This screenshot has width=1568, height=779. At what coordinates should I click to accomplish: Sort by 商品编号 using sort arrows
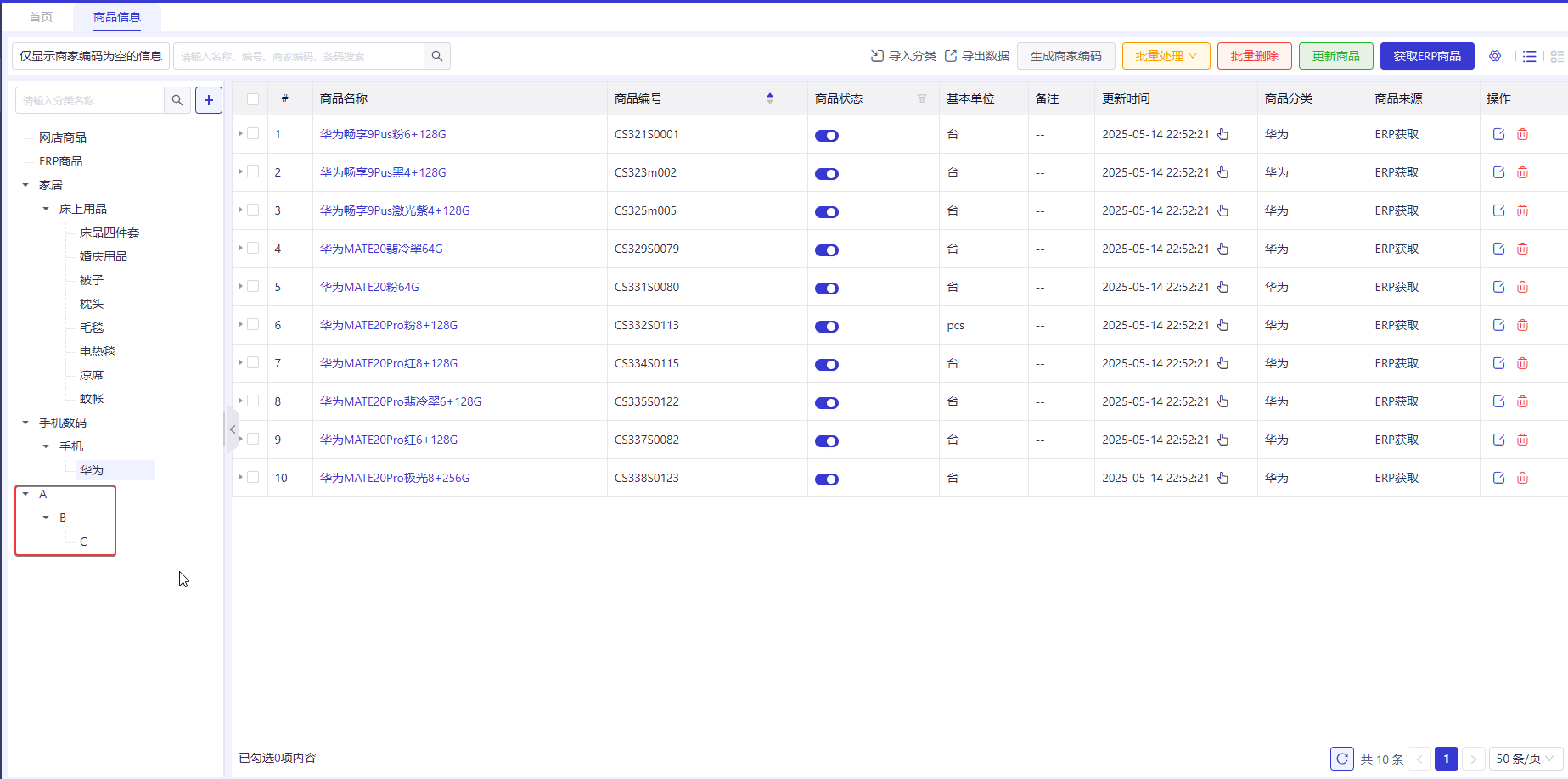pos(770,98)
